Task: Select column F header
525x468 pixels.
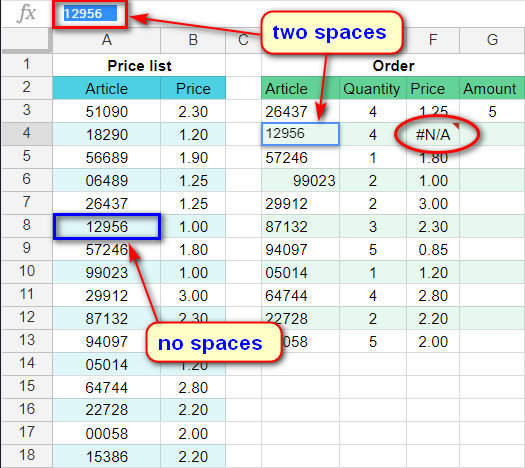Action: pyautogui.click(x=433, y=40)
